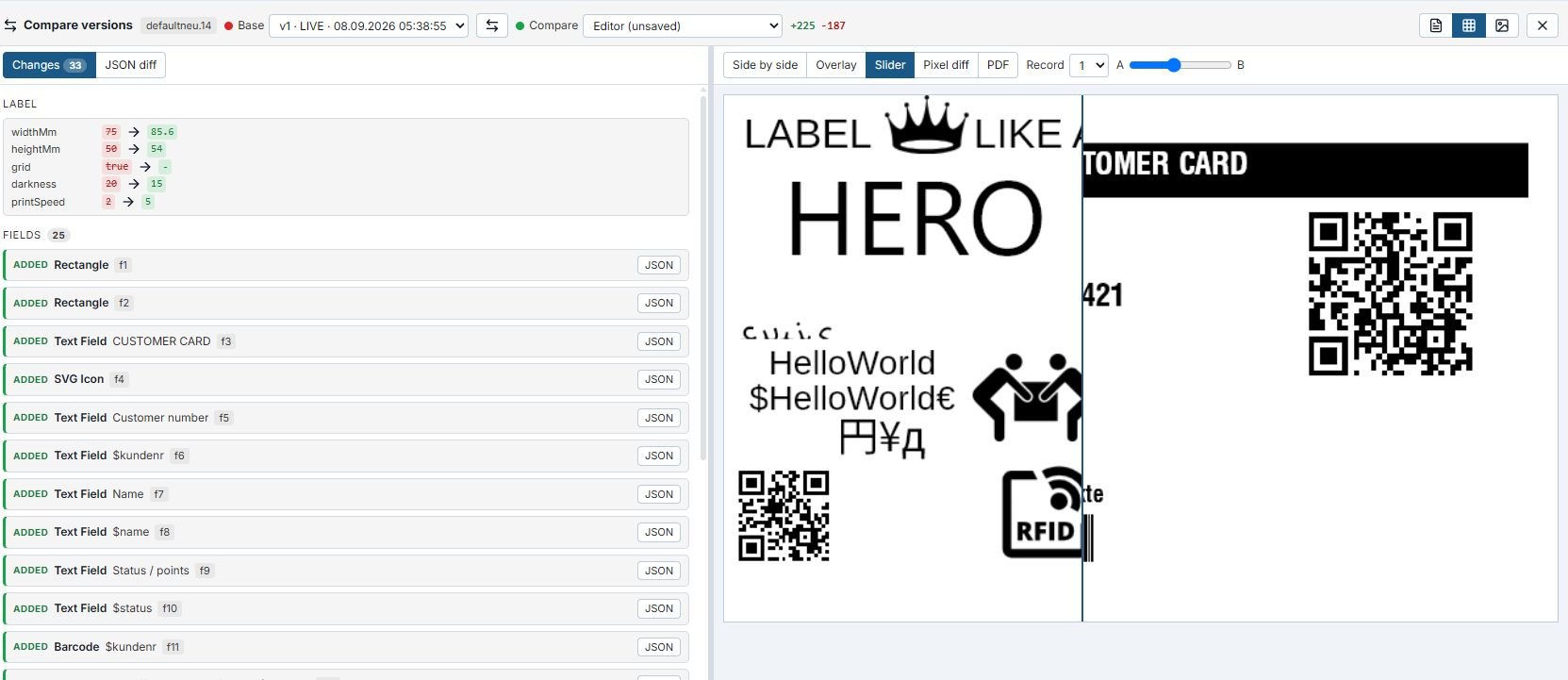The height and width of the screenshot is (680, 1568).
Task: Switch preview to Side by side mode
Action: tap(765, 65)
